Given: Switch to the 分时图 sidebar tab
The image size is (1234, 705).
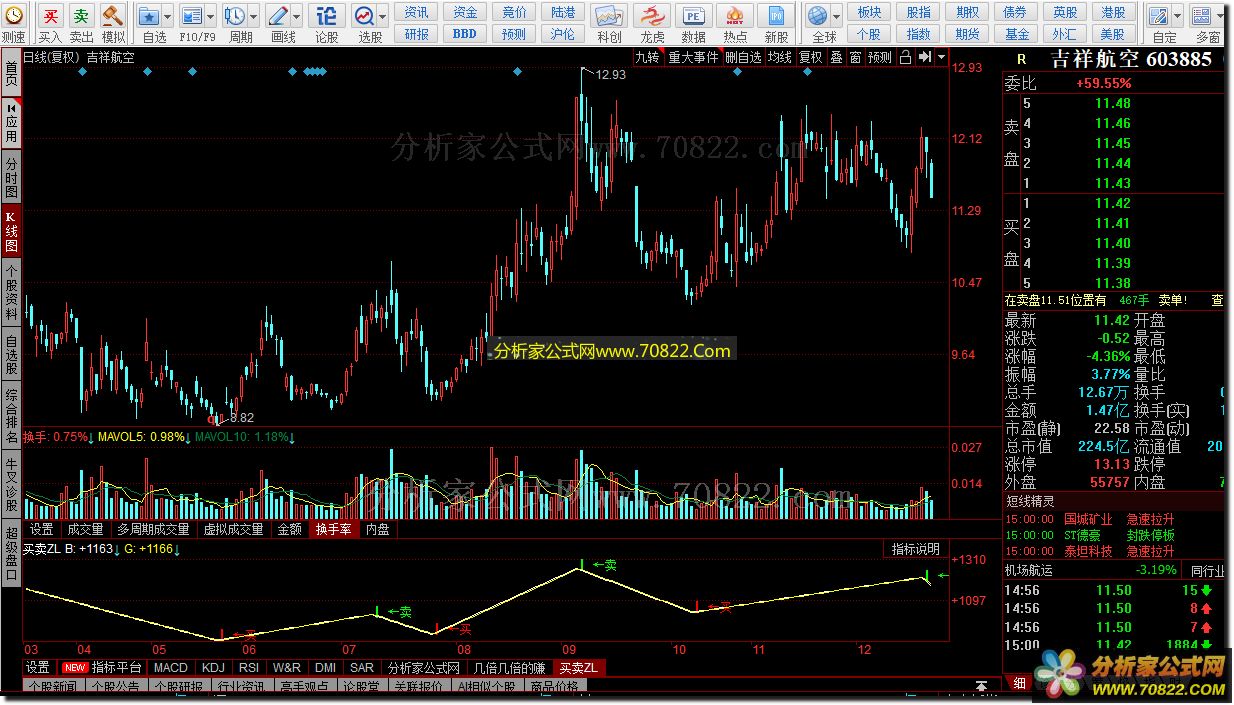Looking at the screenshot, I should [x=11, y=178].
